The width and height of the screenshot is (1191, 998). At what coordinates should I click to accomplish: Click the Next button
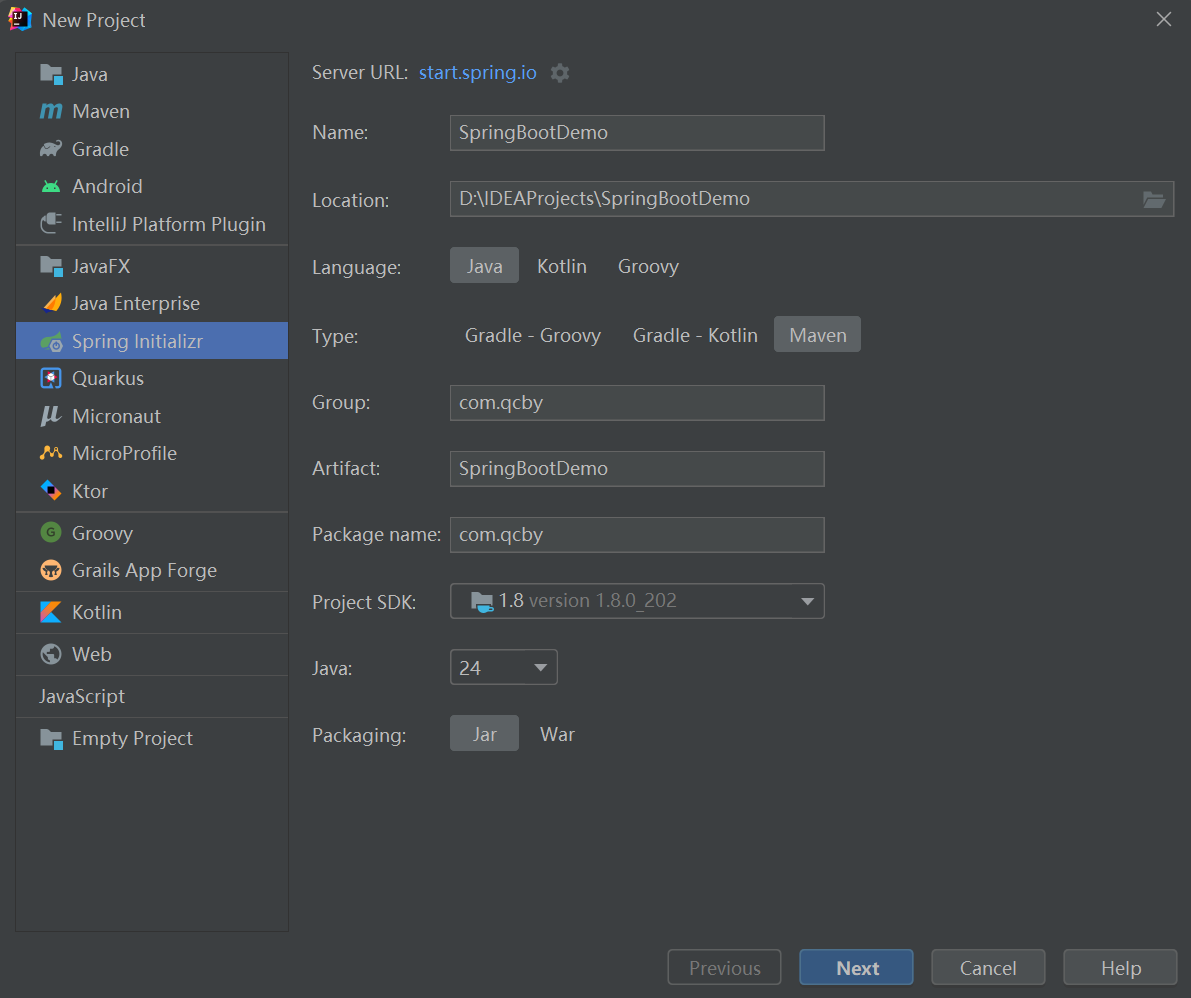[x=856, y=967]
